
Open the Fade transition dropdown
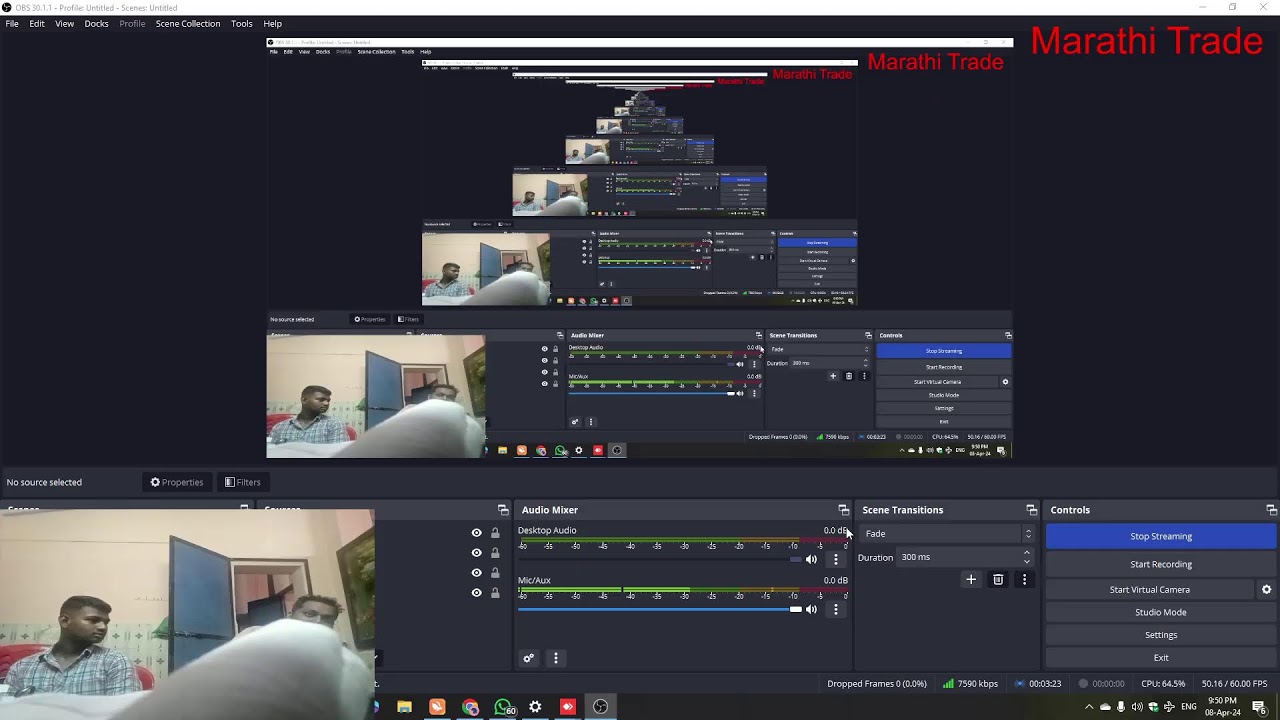point(947,534)
